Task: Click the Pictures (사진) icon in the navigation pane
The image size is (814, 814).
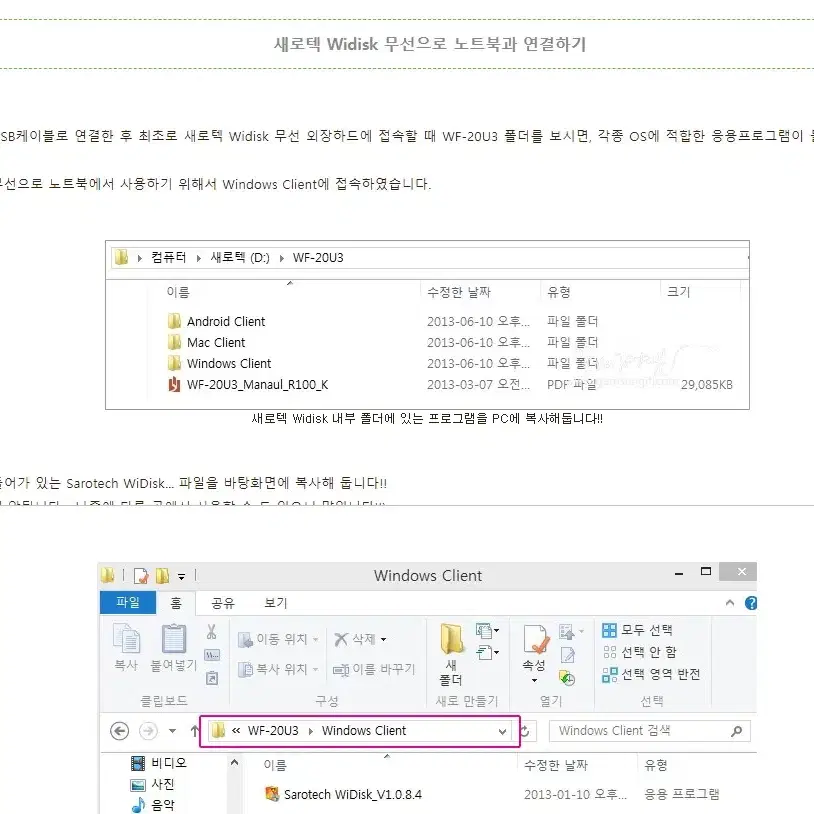Action: (x=138, y=784)
